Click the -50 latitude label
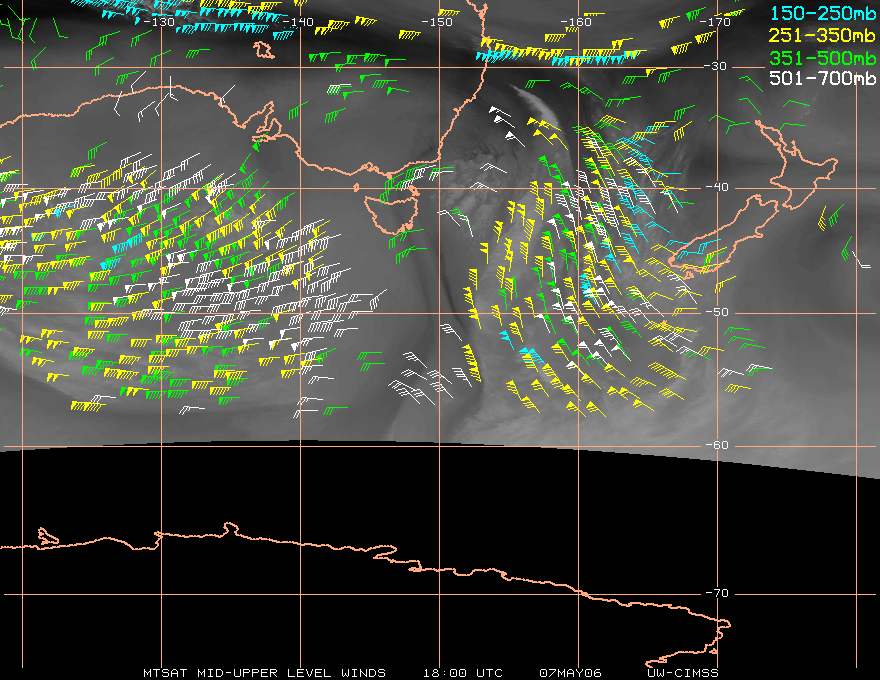Viewport: 880px width, 680px height. click(717, 312)
